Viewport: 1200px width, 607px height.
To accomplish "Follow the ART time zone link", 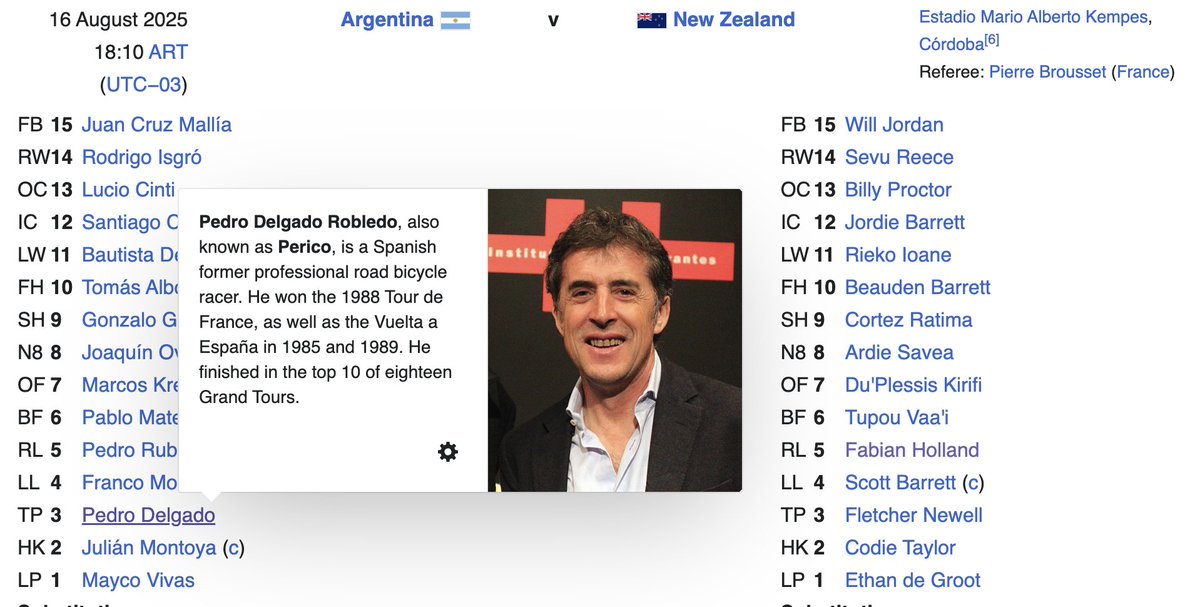I will (168, 52).
